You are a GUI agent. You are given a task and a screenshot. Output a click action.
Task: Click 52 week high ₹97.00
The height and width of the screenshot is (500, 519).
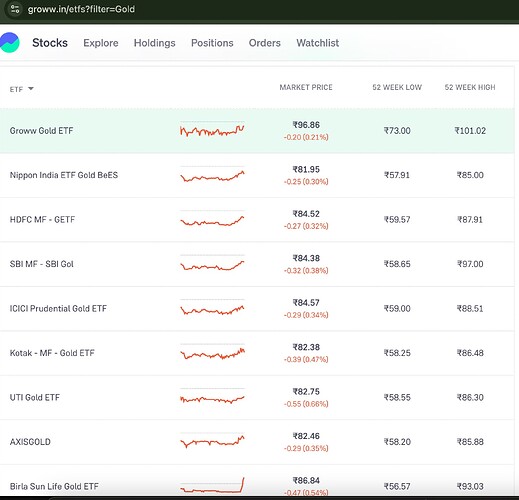click(x=470, y=264)
